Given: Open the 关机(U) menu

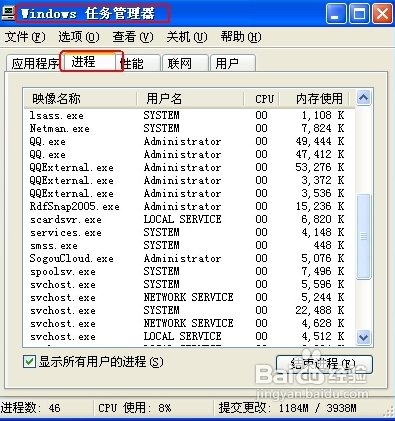Looking at the screenshot, I should (187, 37).
